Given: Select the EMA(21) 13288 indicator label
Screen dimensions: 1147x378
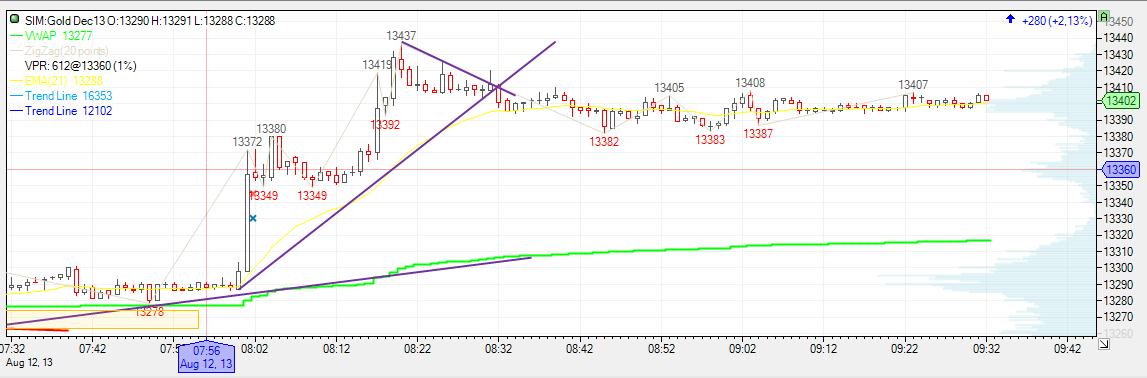Looking at the screenshot, I should click(64, 80).
